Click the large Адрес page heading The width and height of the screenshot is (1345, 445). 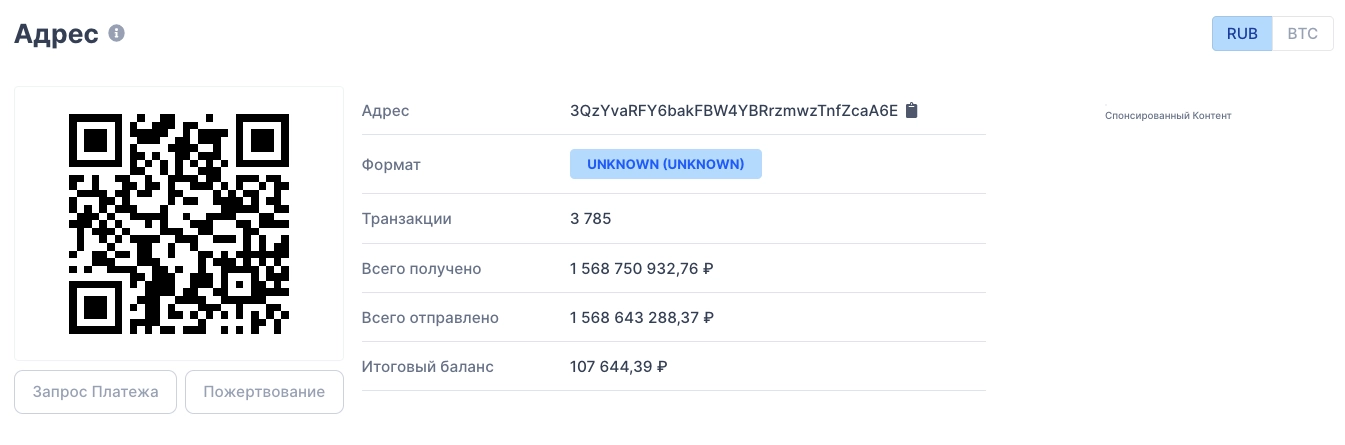coord(56,33)
